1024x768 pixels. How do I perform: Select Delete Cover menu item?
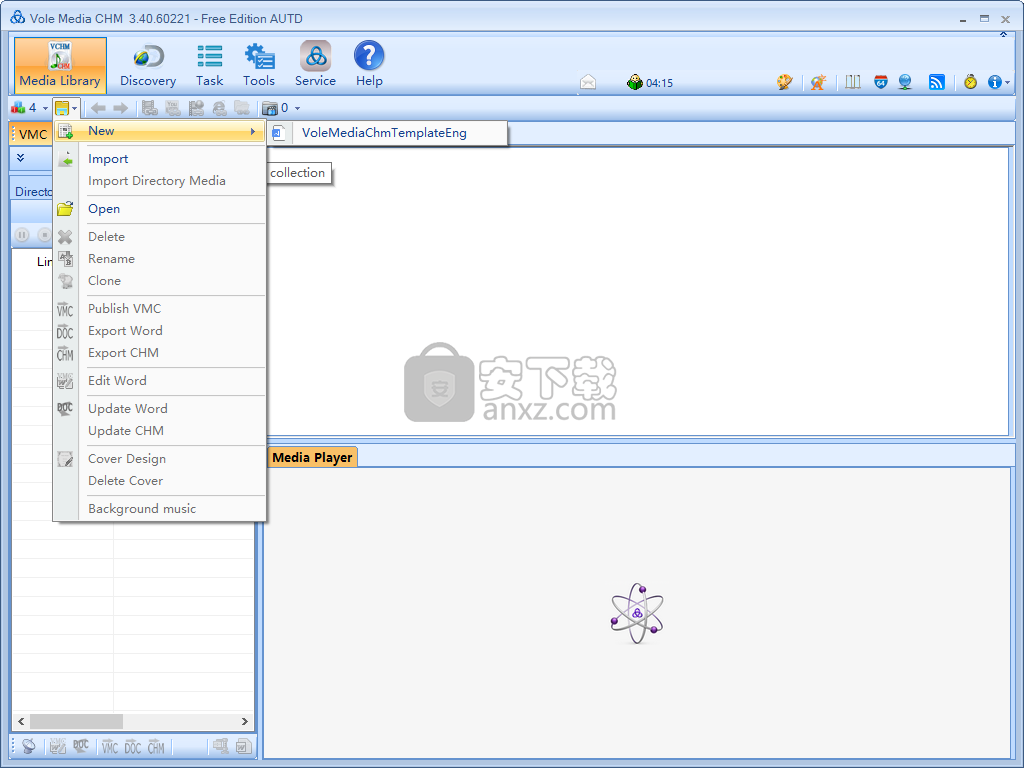(x=159, y=481)
